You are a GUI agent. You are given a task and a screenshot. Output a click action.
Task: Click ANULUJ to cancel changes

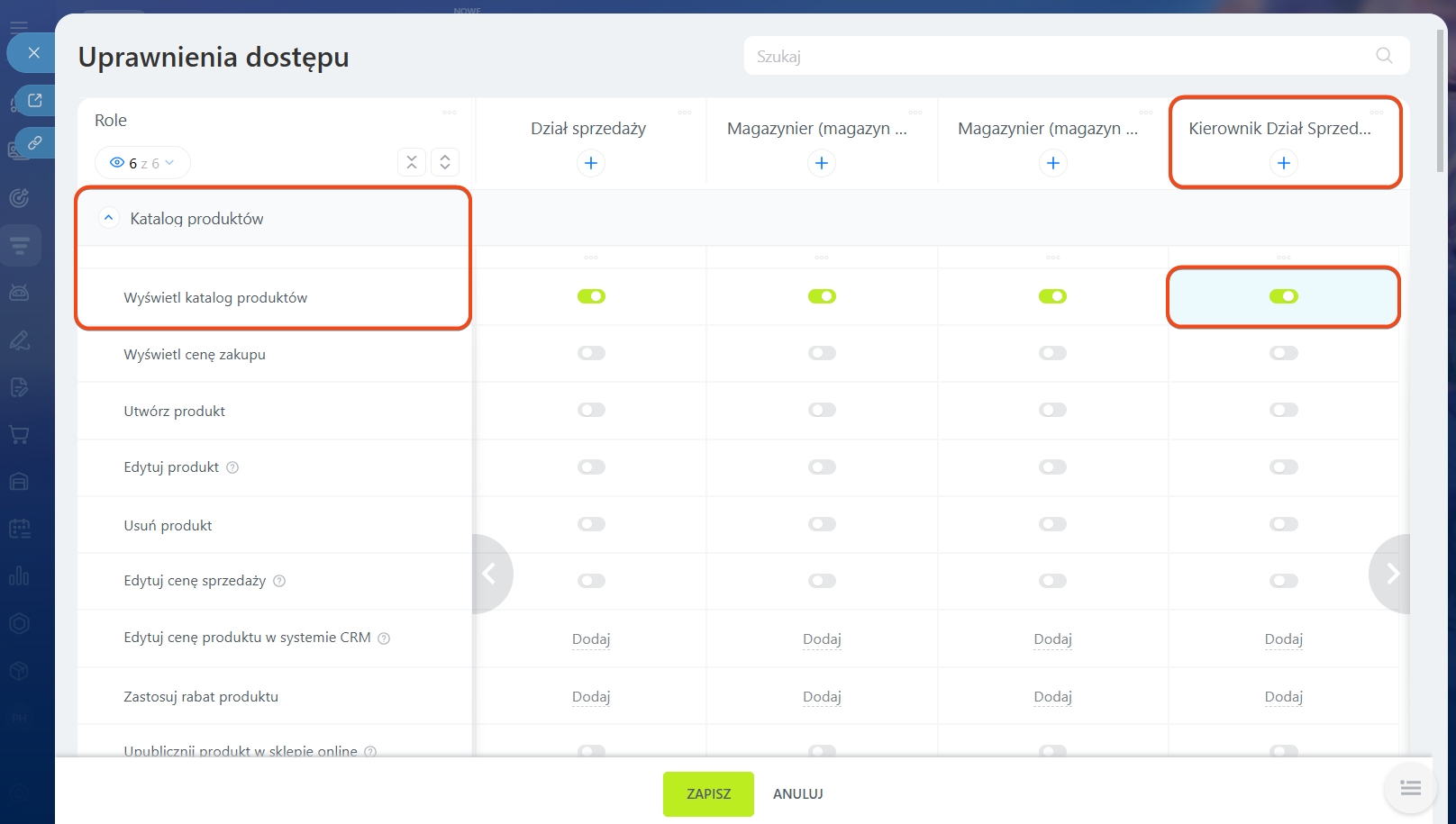(x=797, y=793)
